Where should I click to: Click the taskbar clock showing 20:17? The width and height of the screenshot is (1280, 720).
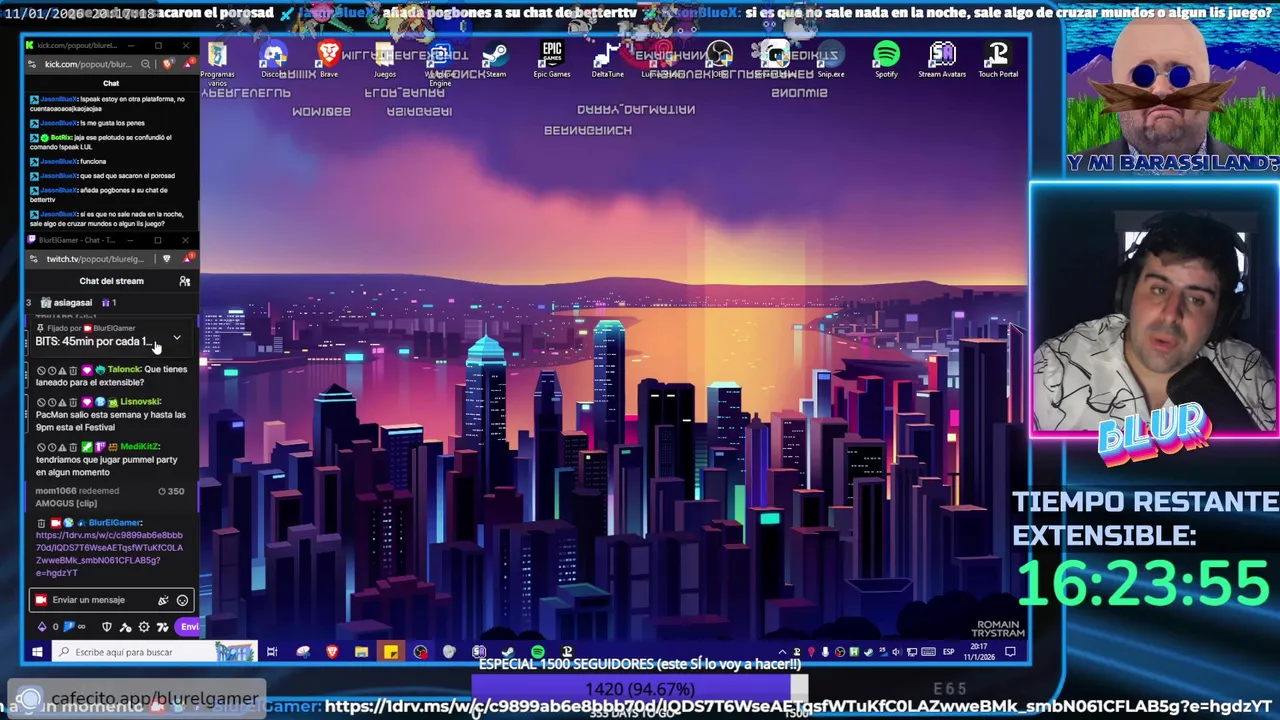point(977,652)
